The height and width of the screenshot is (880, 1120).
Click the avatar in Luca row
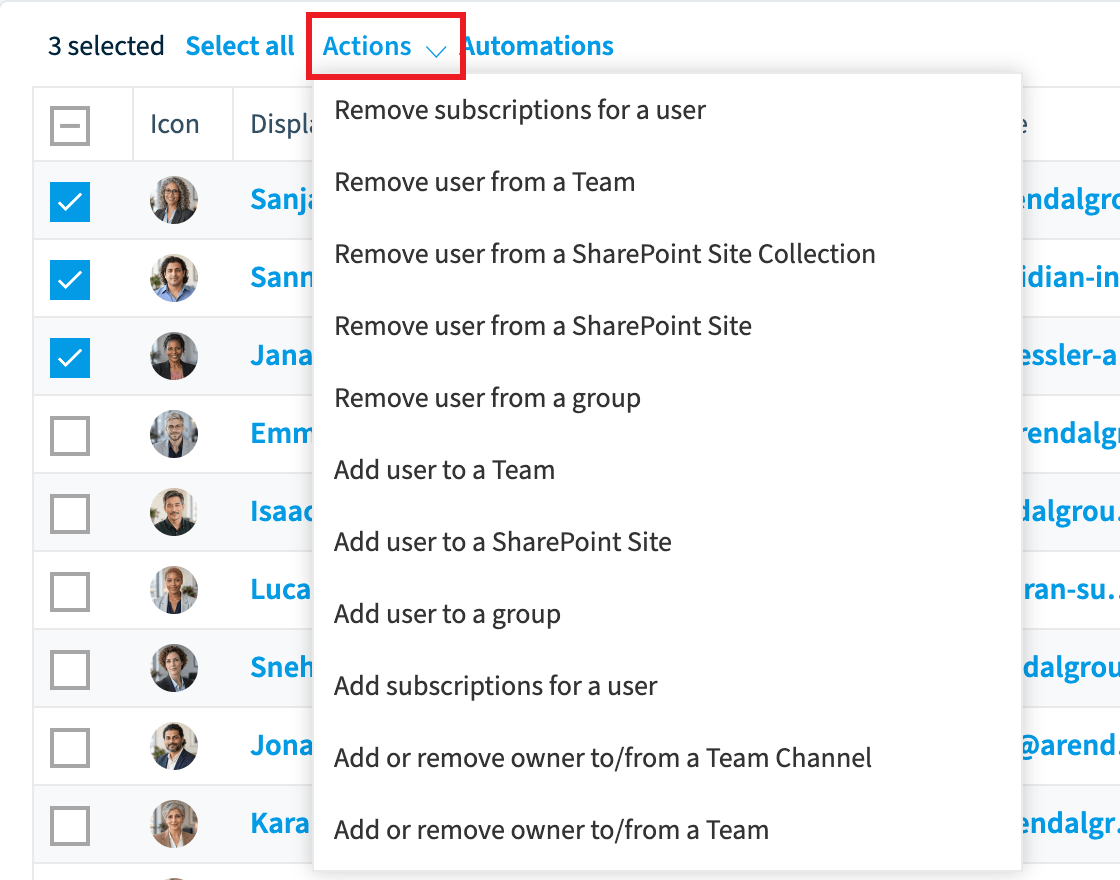(174, 589)
